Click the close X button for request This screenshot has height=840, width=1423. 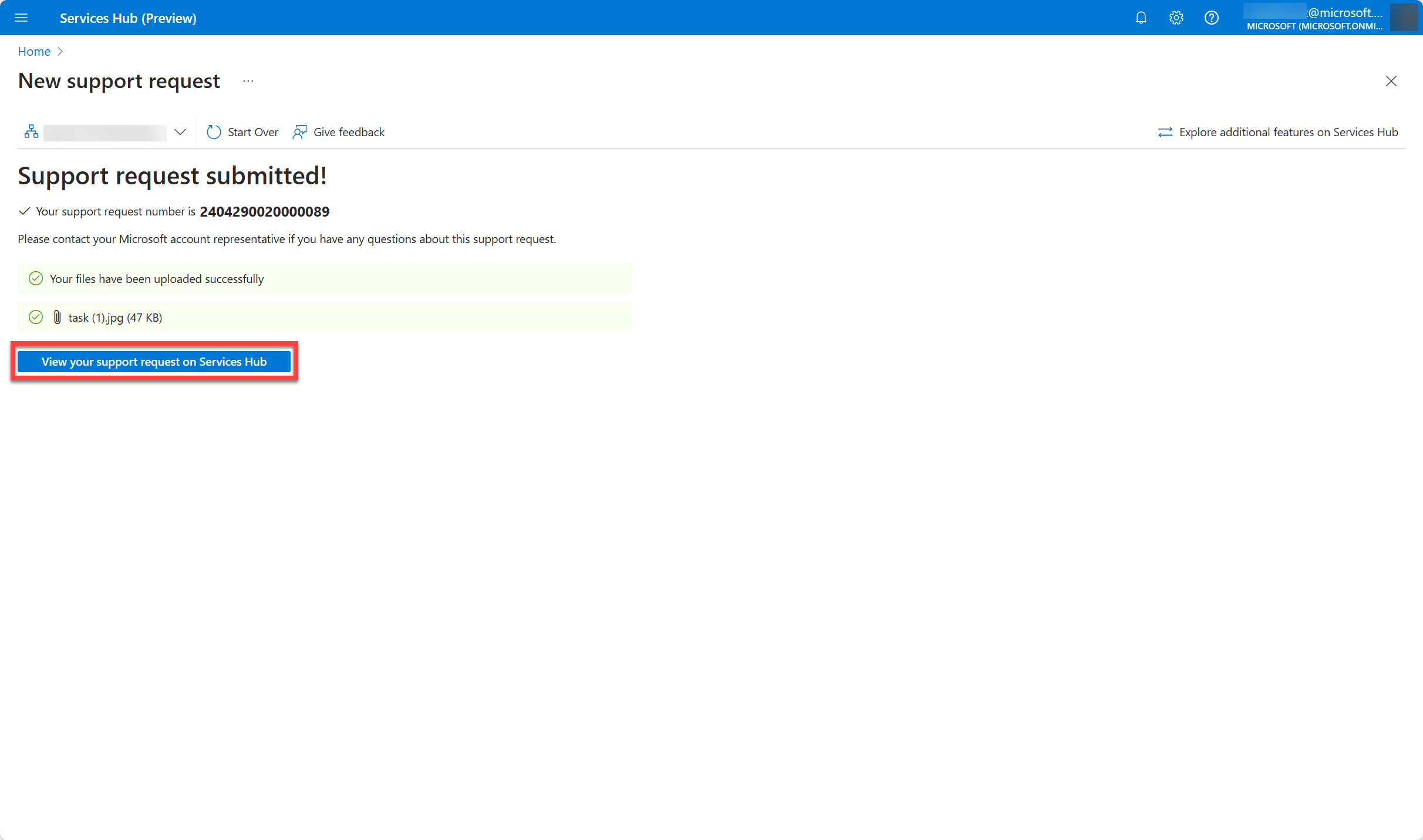[x=1391, y=81]
